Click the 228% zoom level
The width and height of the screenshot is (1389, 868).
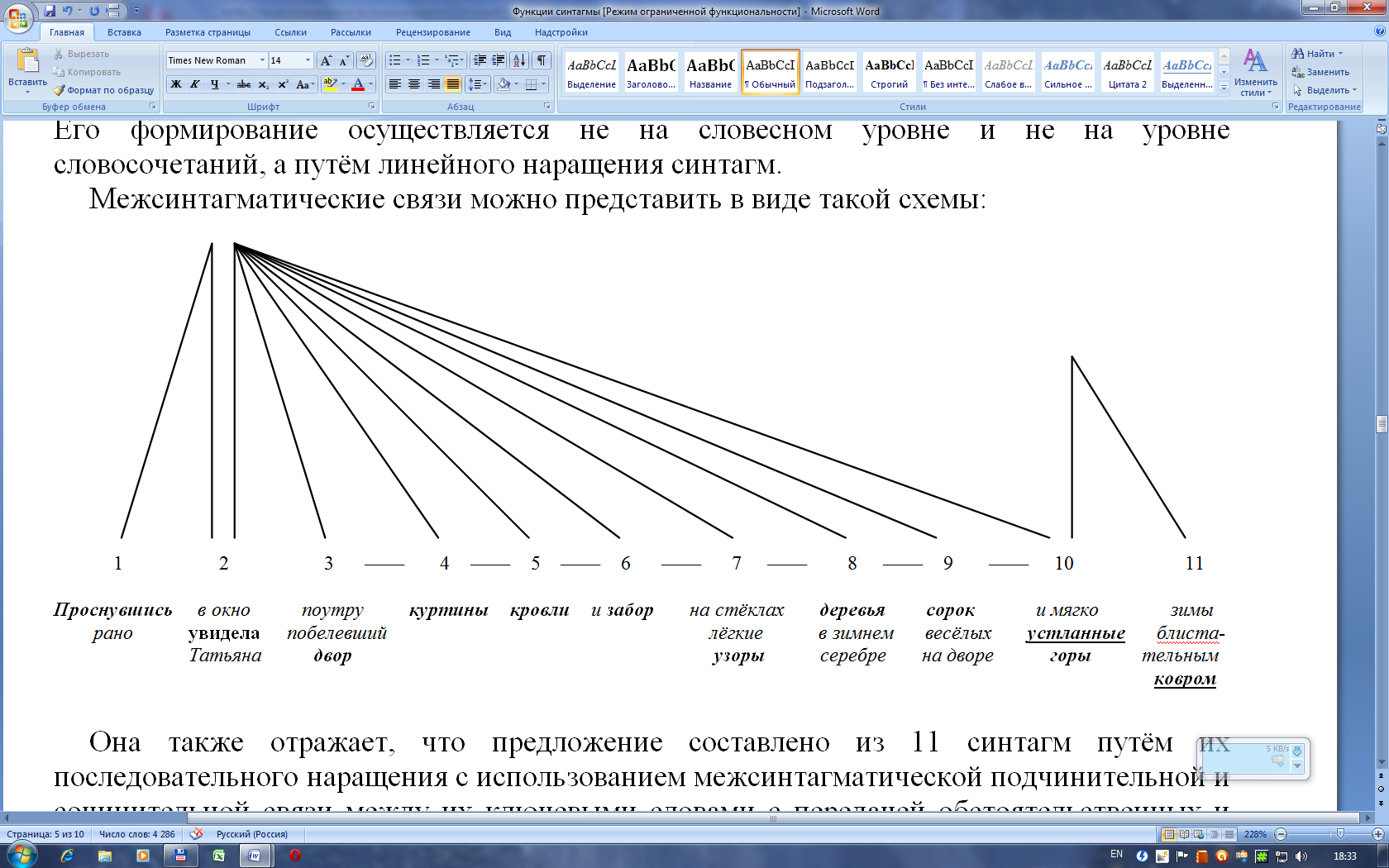[1255, 834]
